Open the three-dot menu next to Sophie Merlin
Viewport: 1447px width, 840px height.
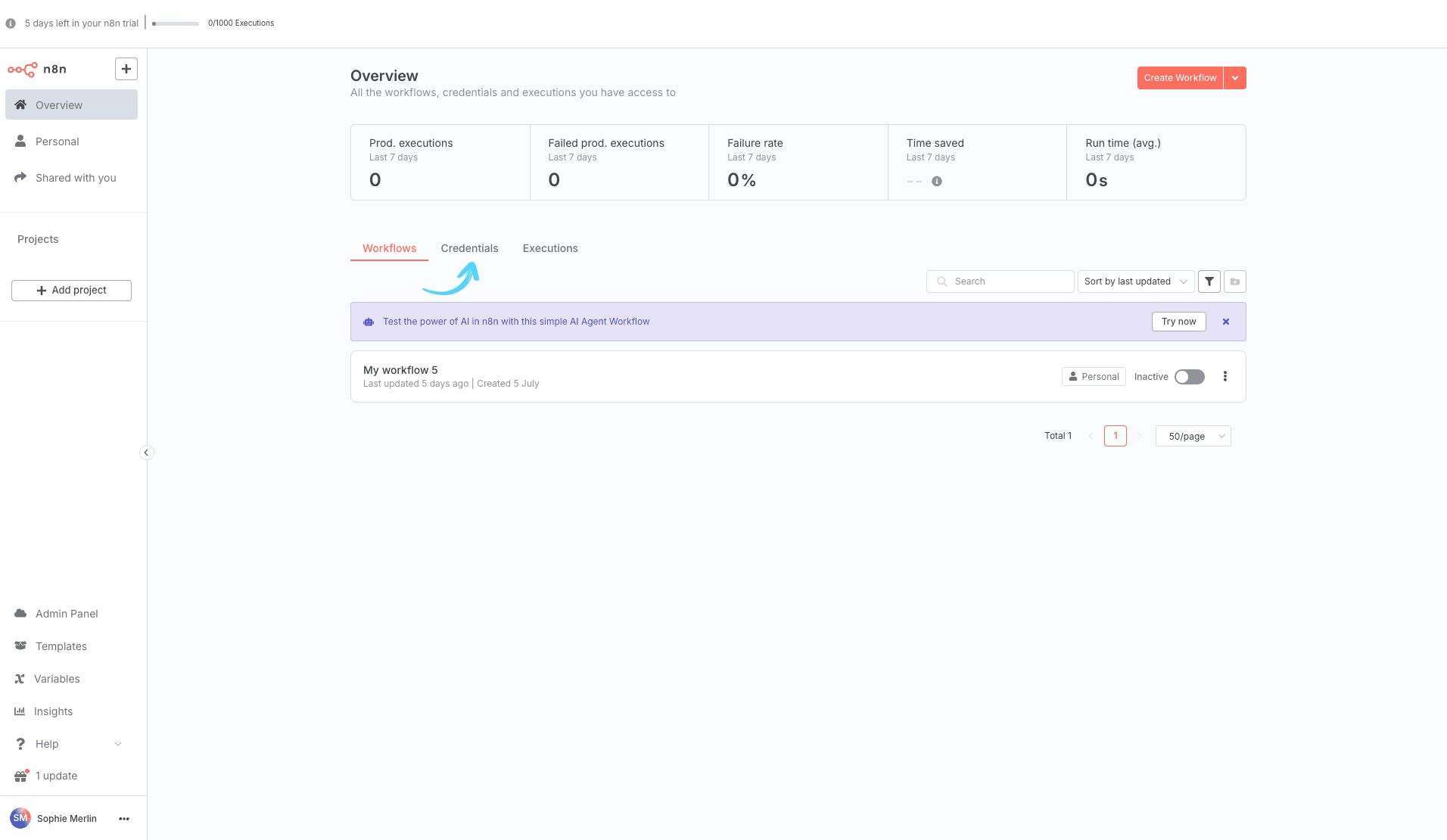point(124,819)
